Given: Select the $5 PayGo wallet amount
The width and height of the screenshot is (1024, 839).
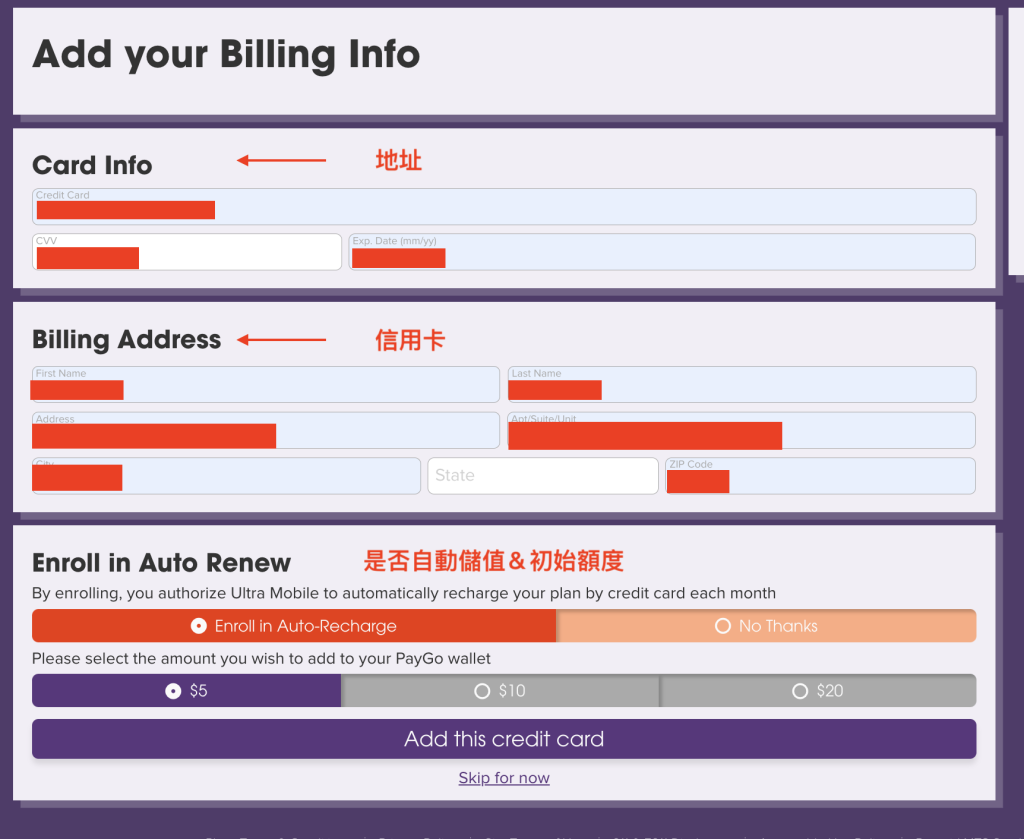Looking at the screenshot, I should (x=187, y=691).
